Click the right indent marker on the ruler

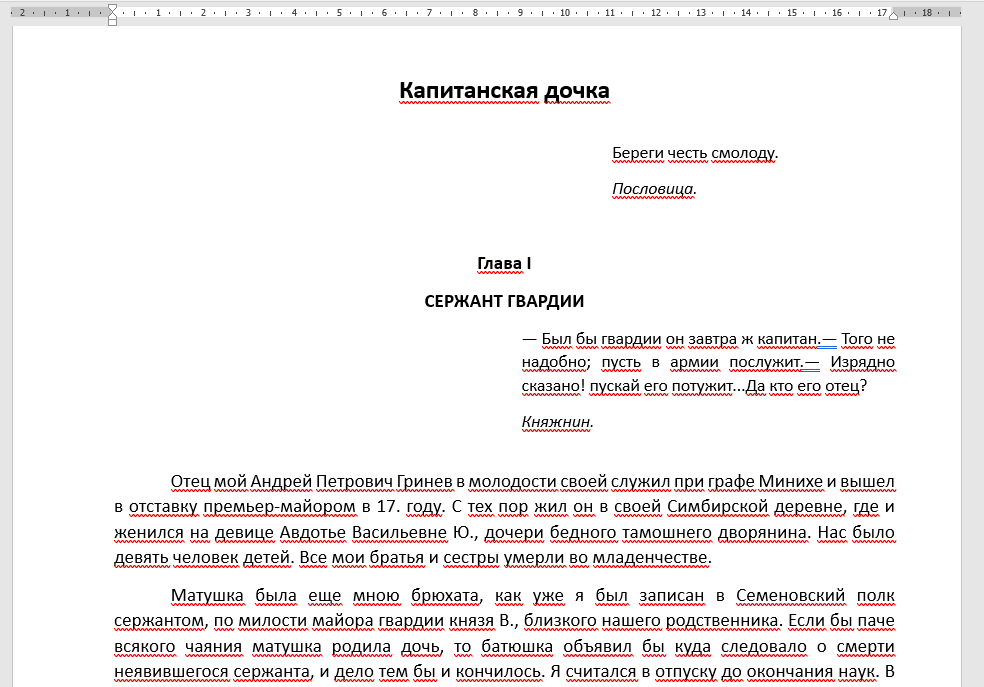894,15
